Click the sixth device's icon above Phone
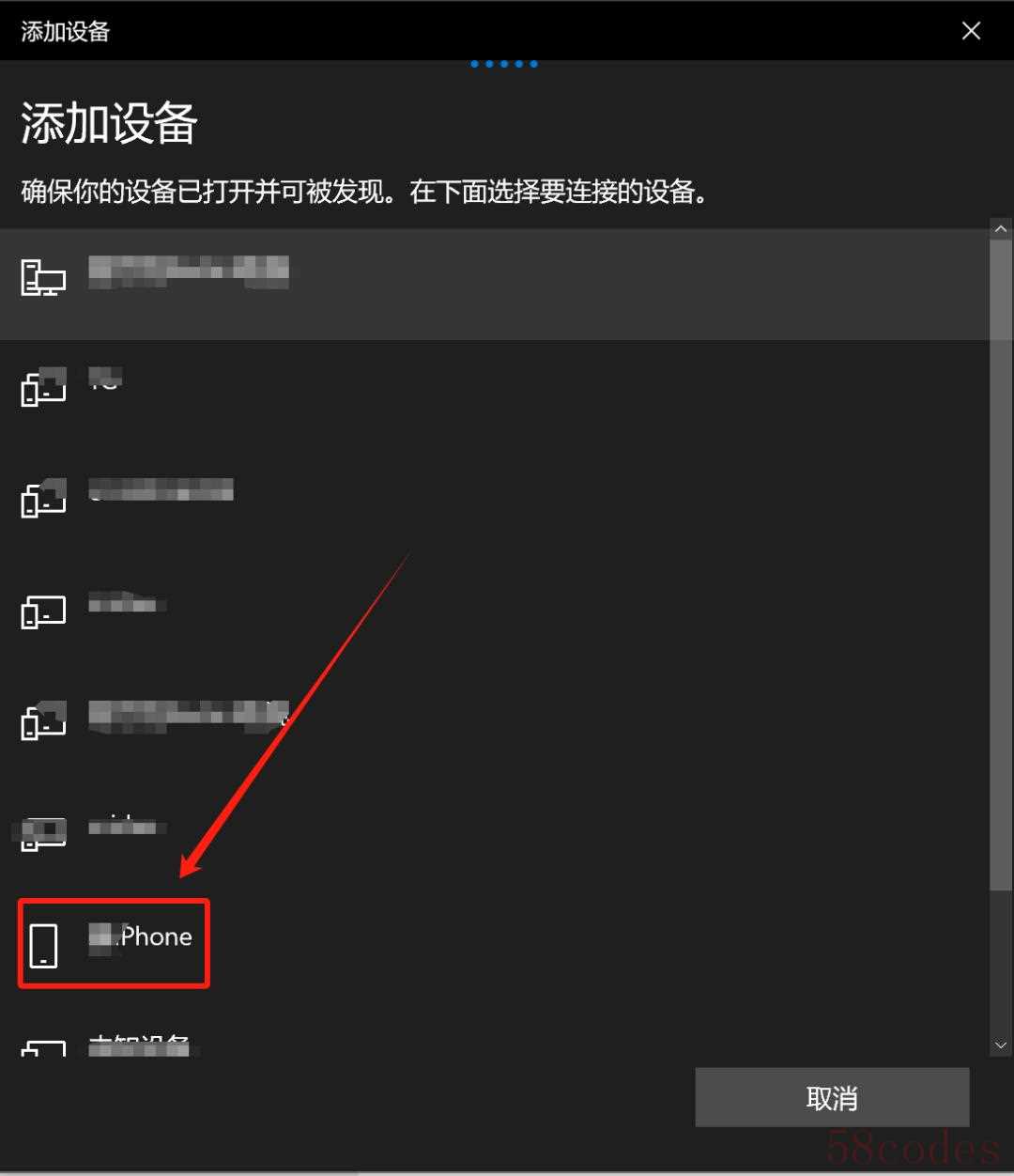Viewport: 1014px width, 1176px height. pyautogui.click(x=43, y=832)
